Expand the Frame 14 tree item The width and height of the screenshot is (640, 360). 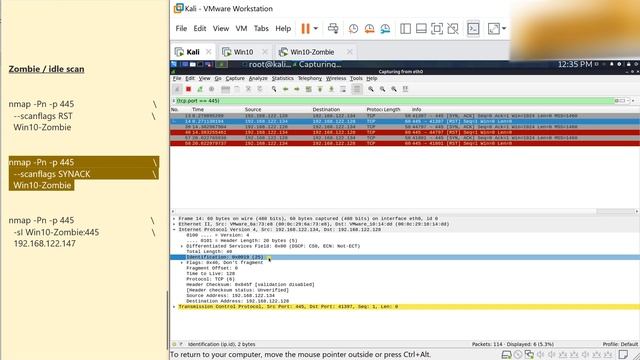coord(174,219)
